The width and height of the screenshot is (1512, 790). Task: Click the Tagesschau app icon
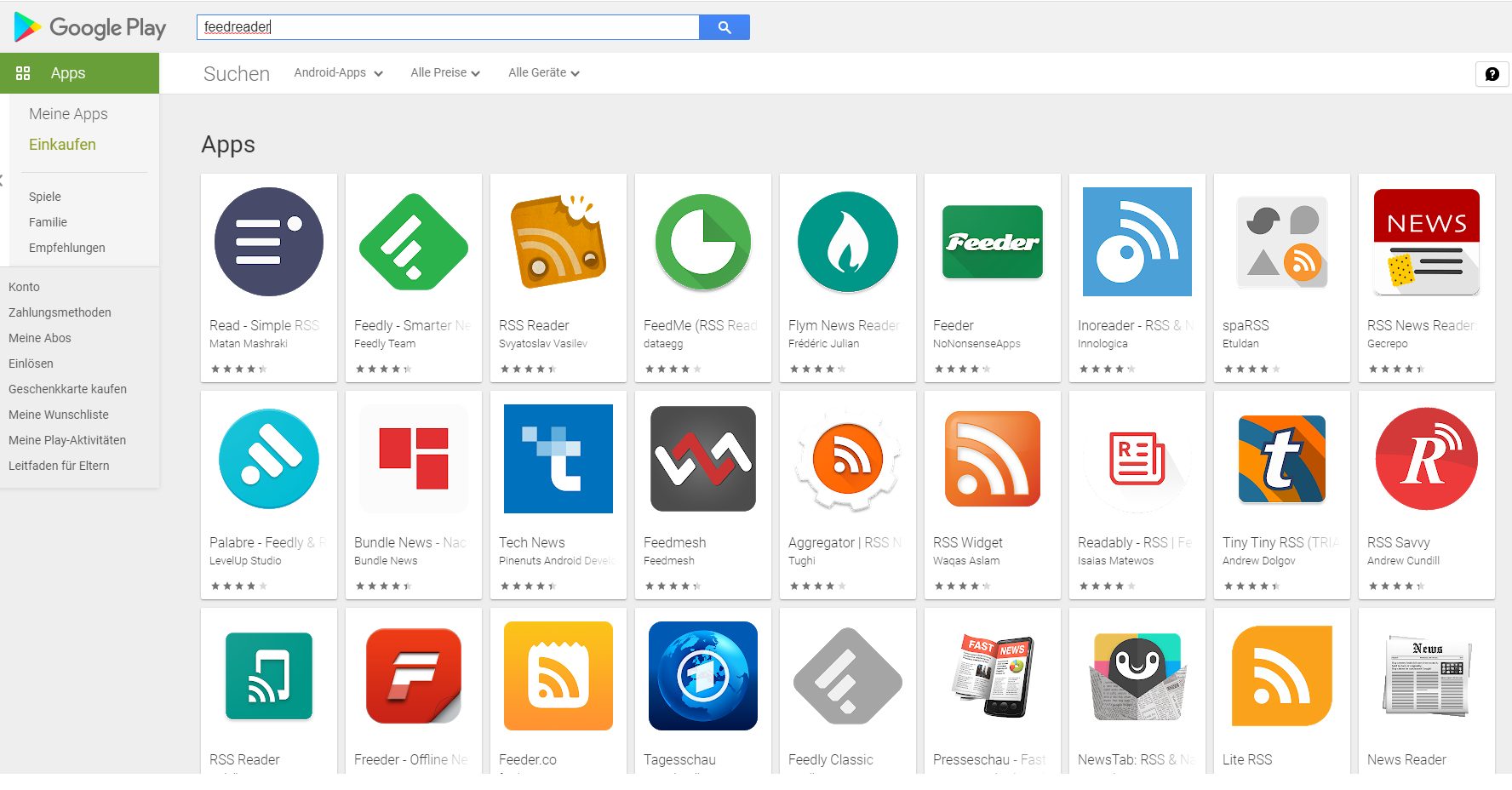702,676
